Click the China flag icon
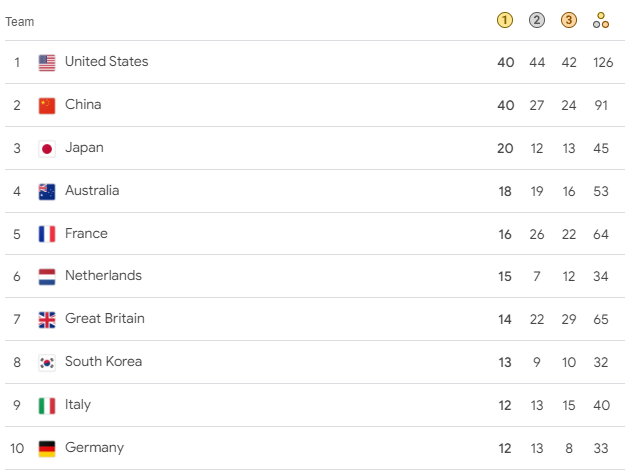629x476 pixels. click(47, 106)
